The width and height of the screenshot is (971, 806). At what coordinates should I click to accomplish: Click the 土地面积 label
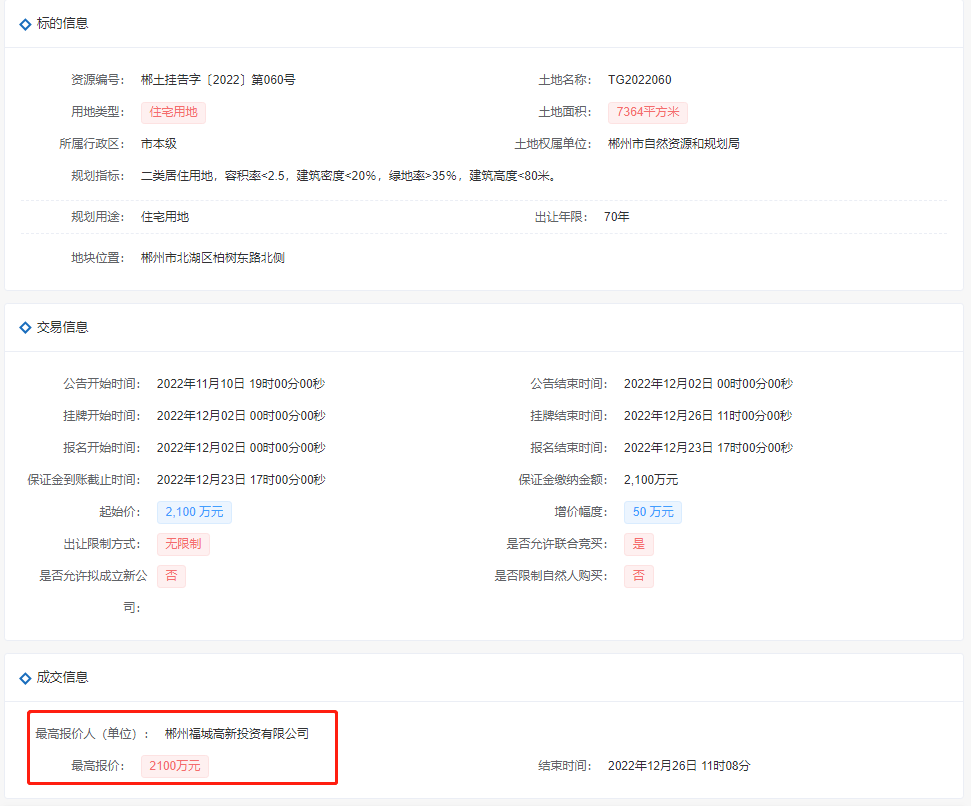(x=565, y=112)
